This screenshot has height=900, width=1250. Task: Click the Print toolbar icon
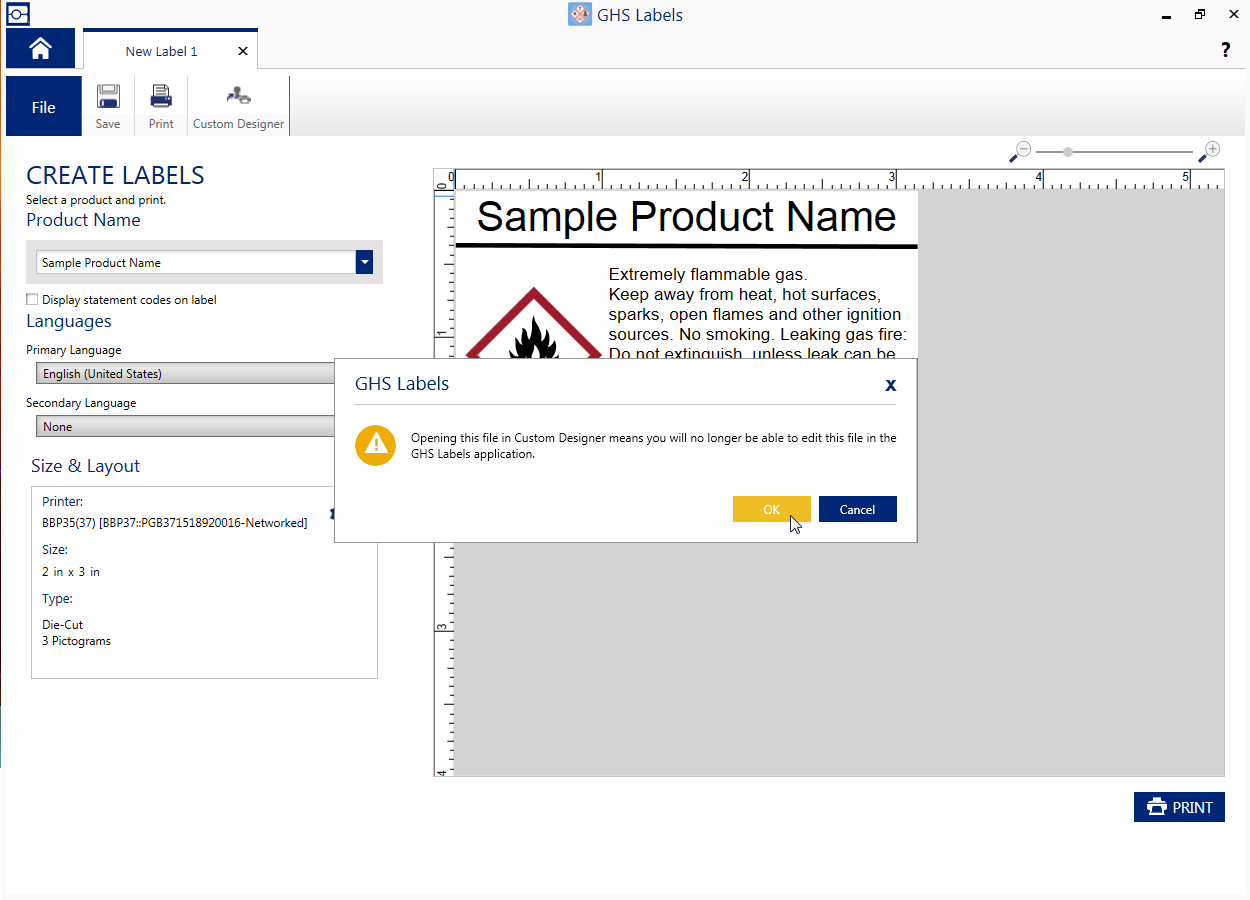click(161, 97)
